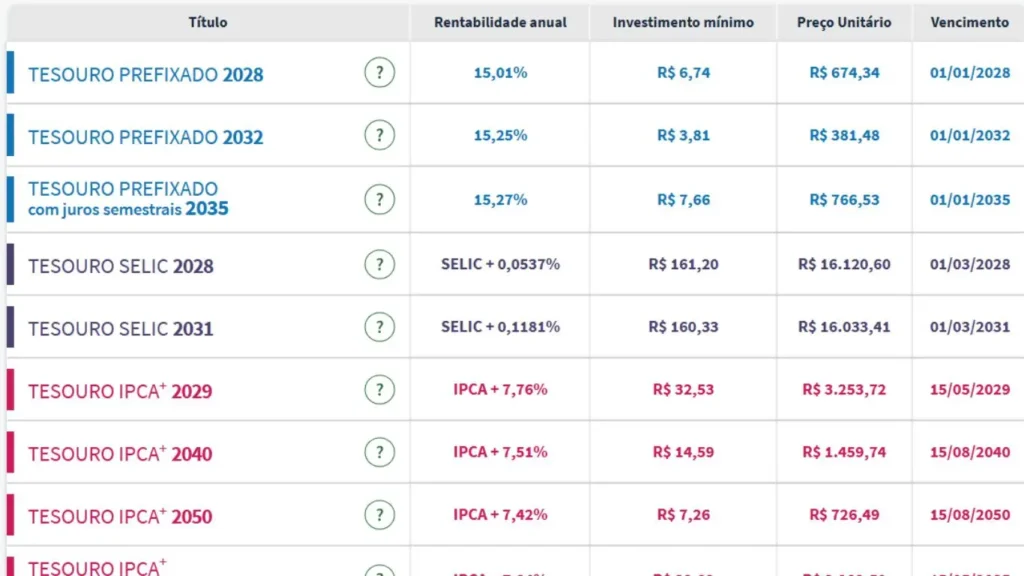Open the help icon for Tesouro IPCA+ 2050
Screen dimensions: 1024x576
pos(379,515)
